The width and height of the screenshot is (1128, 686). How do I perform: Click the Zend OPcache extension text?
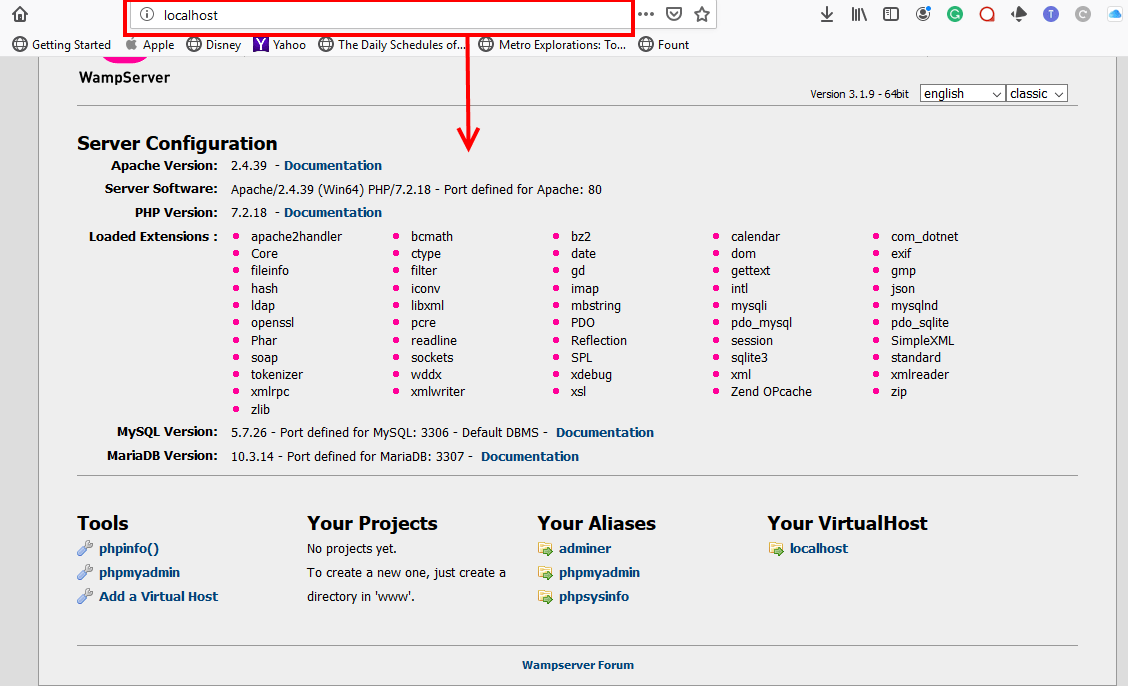pos(771,392)
